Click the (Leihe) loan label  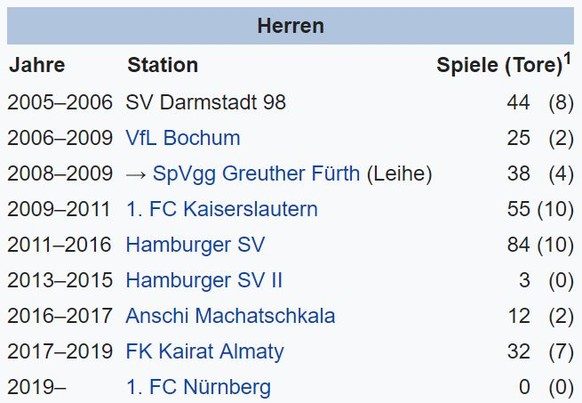point(399,174)
